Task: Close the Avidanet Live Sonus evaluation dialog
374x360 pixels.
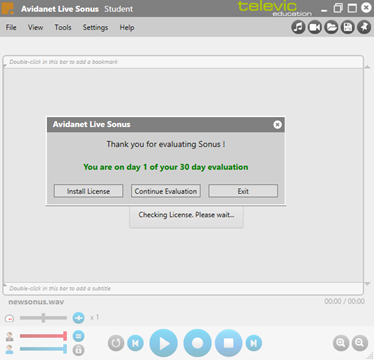Action: (277, 124)
